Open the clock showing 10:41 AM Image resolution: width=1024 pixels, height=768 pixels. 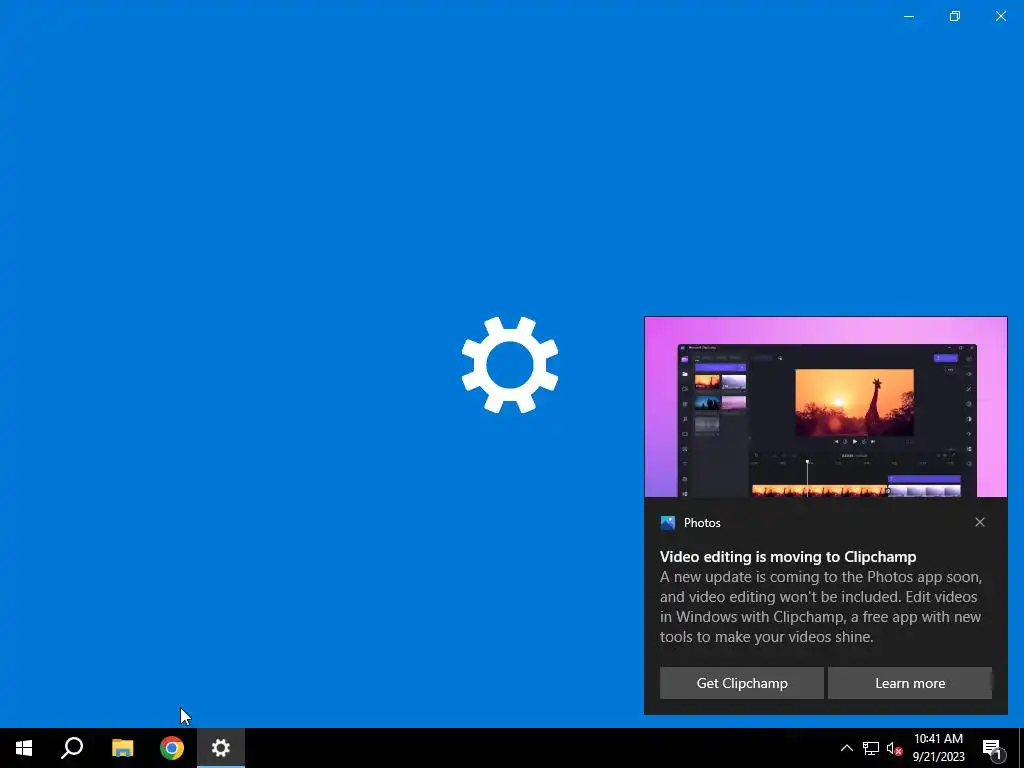[x=938, y=748]
